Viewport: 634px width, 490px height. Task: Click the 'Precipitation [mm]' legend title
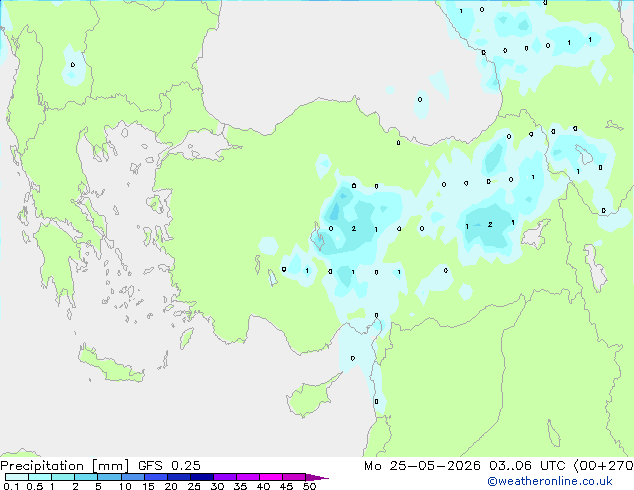[65, 466]
